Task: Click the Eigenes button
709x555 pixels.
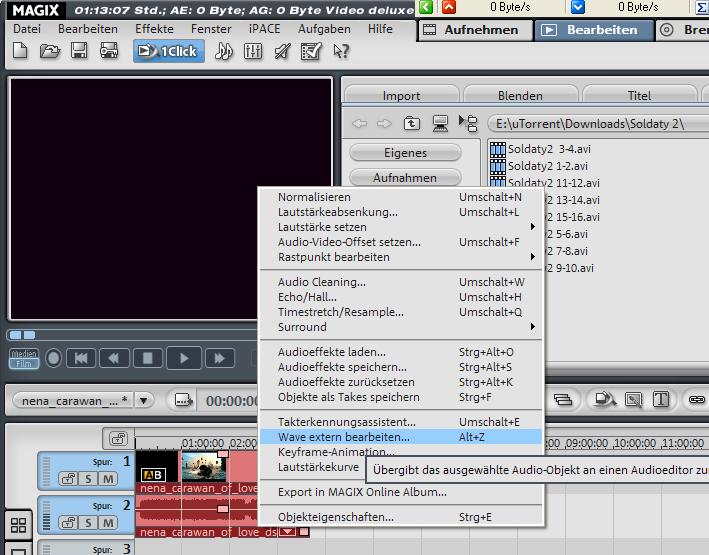Action: click(405, 153)
